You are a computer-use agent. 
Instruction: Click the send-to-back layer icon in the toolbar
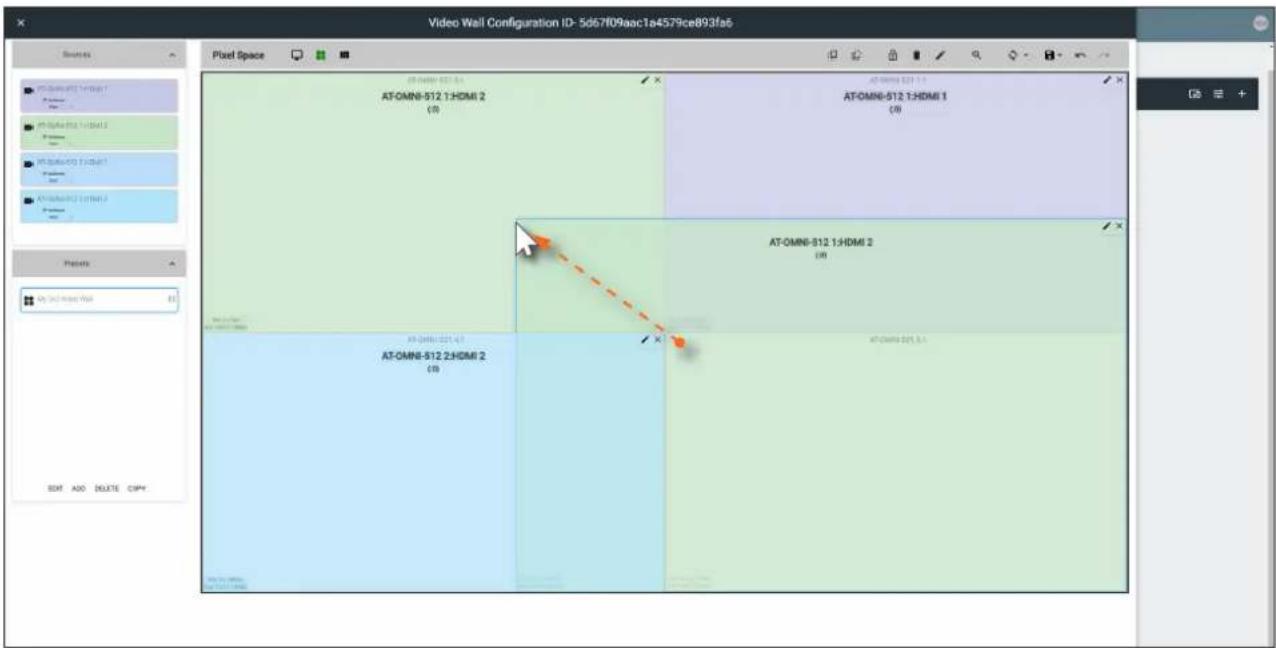[x=855, y=55]
